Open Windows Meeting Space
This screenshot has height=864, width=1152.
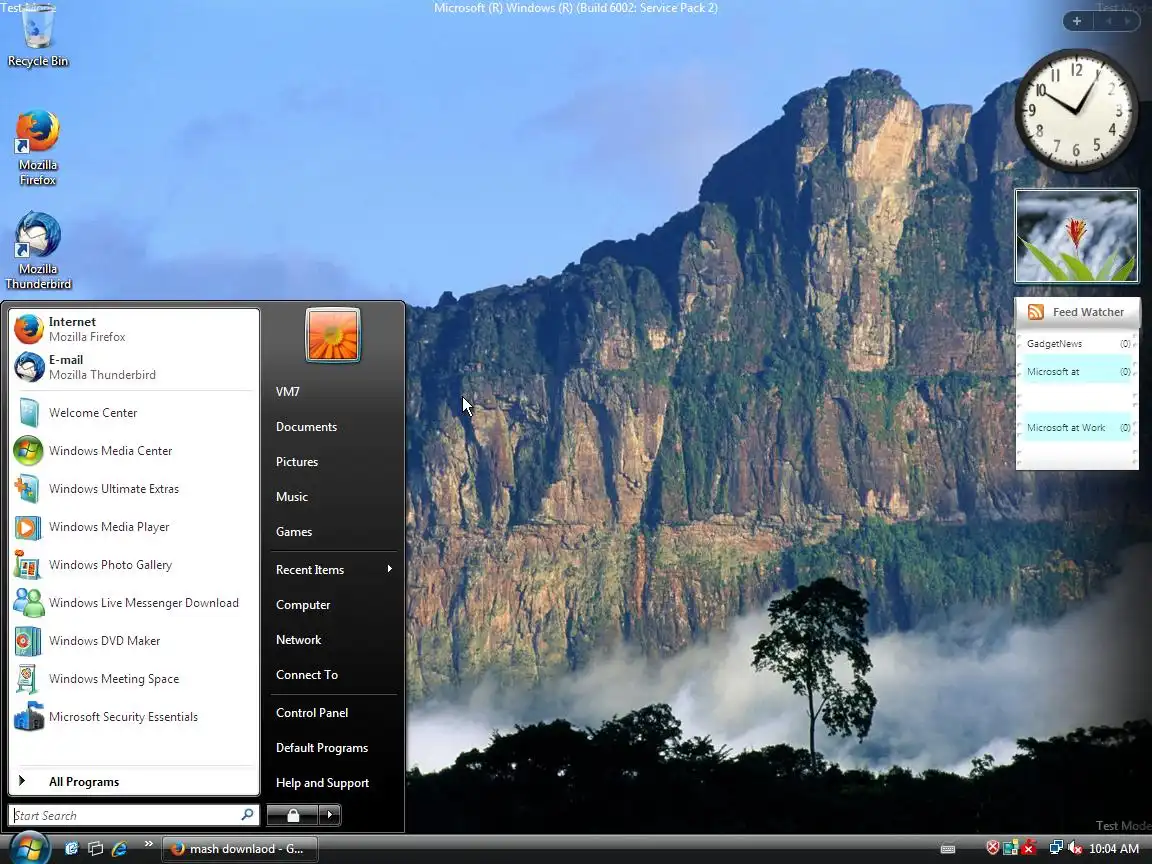click(134, 679)
